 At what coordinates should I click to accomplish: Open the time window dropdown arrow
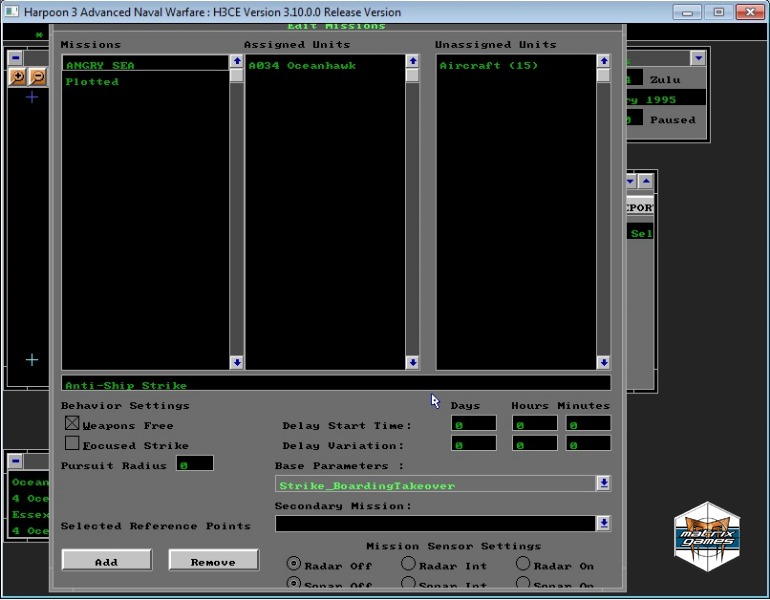tap(697, 59)
